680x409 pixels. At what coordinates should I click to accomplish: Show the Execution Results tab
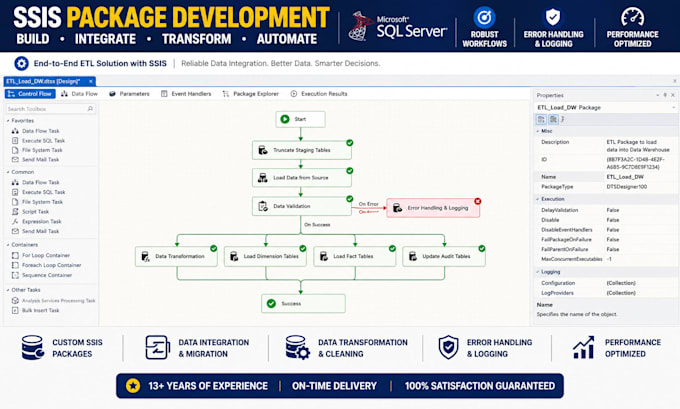point(319,94)
